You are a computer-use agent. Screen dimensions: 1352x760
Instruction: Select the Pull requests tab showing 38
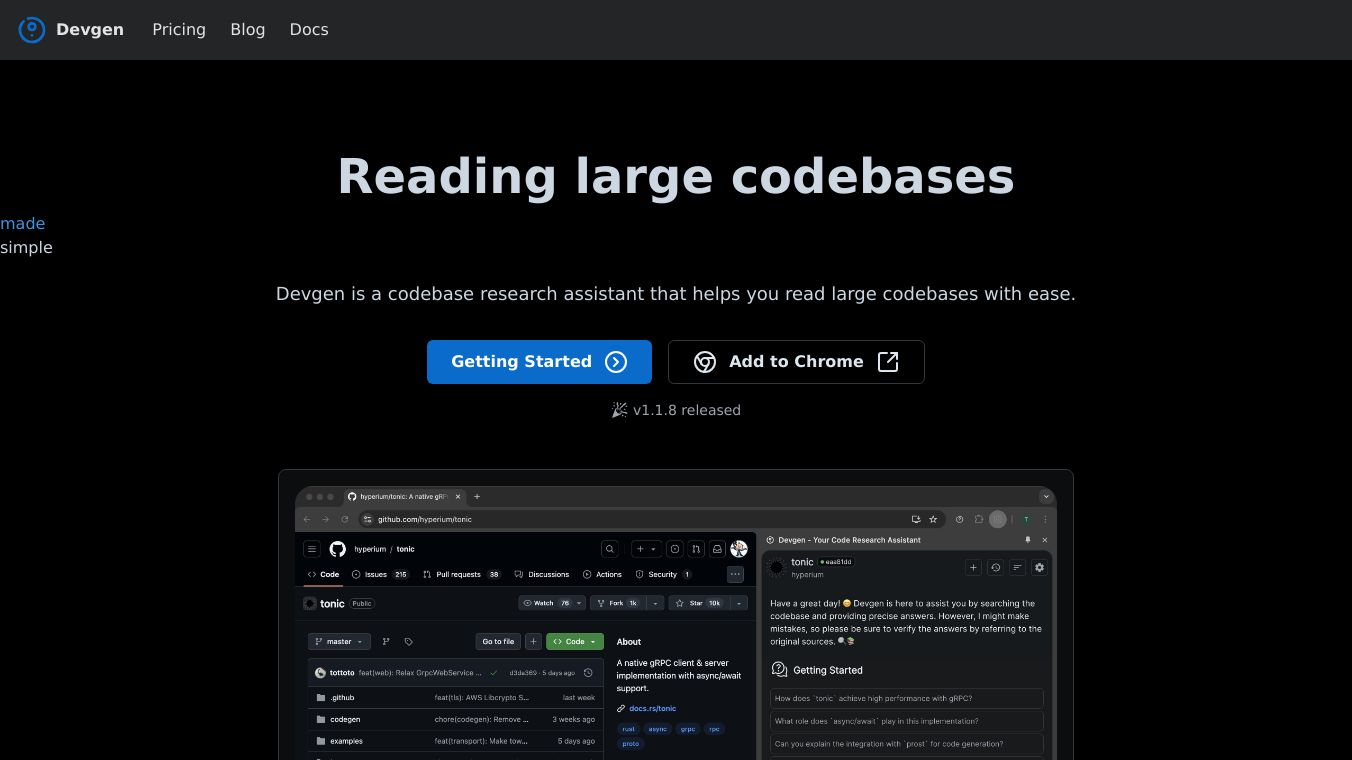[x=462, y=575]
